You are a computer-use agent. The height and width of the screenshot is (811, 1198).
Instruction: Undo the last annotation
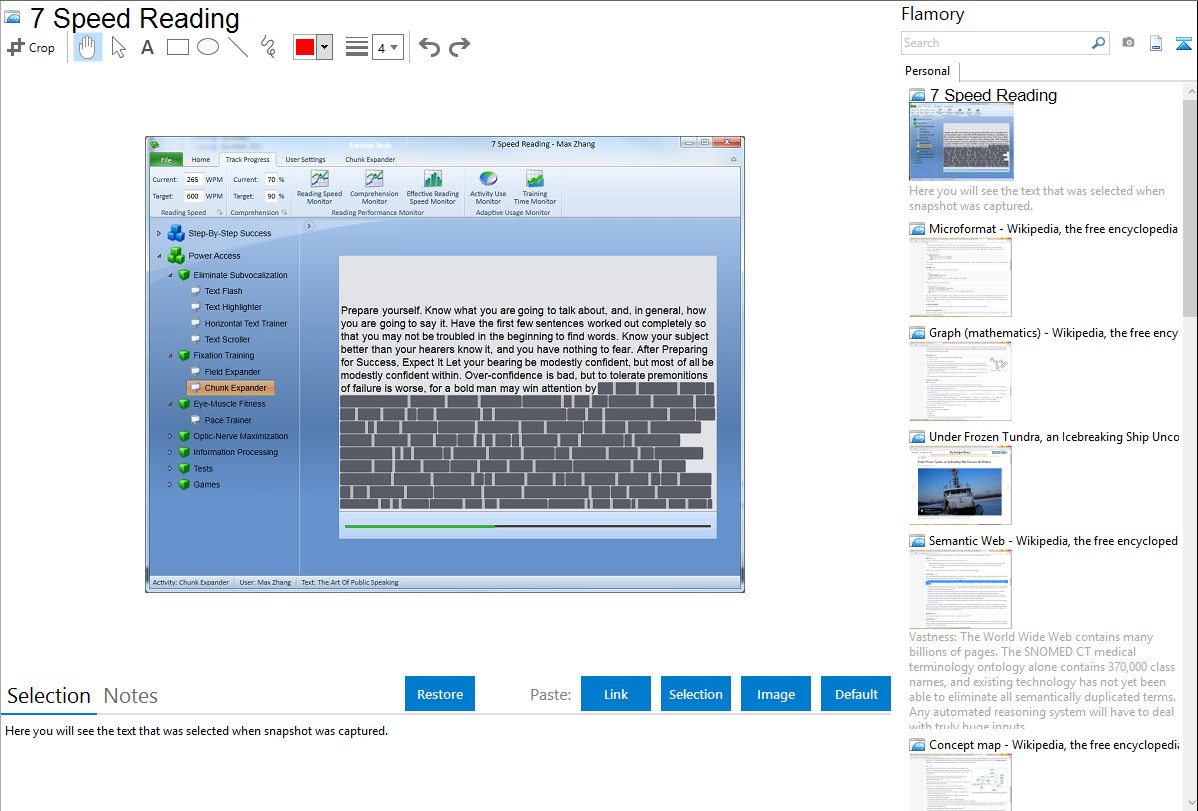coord(429,47)
